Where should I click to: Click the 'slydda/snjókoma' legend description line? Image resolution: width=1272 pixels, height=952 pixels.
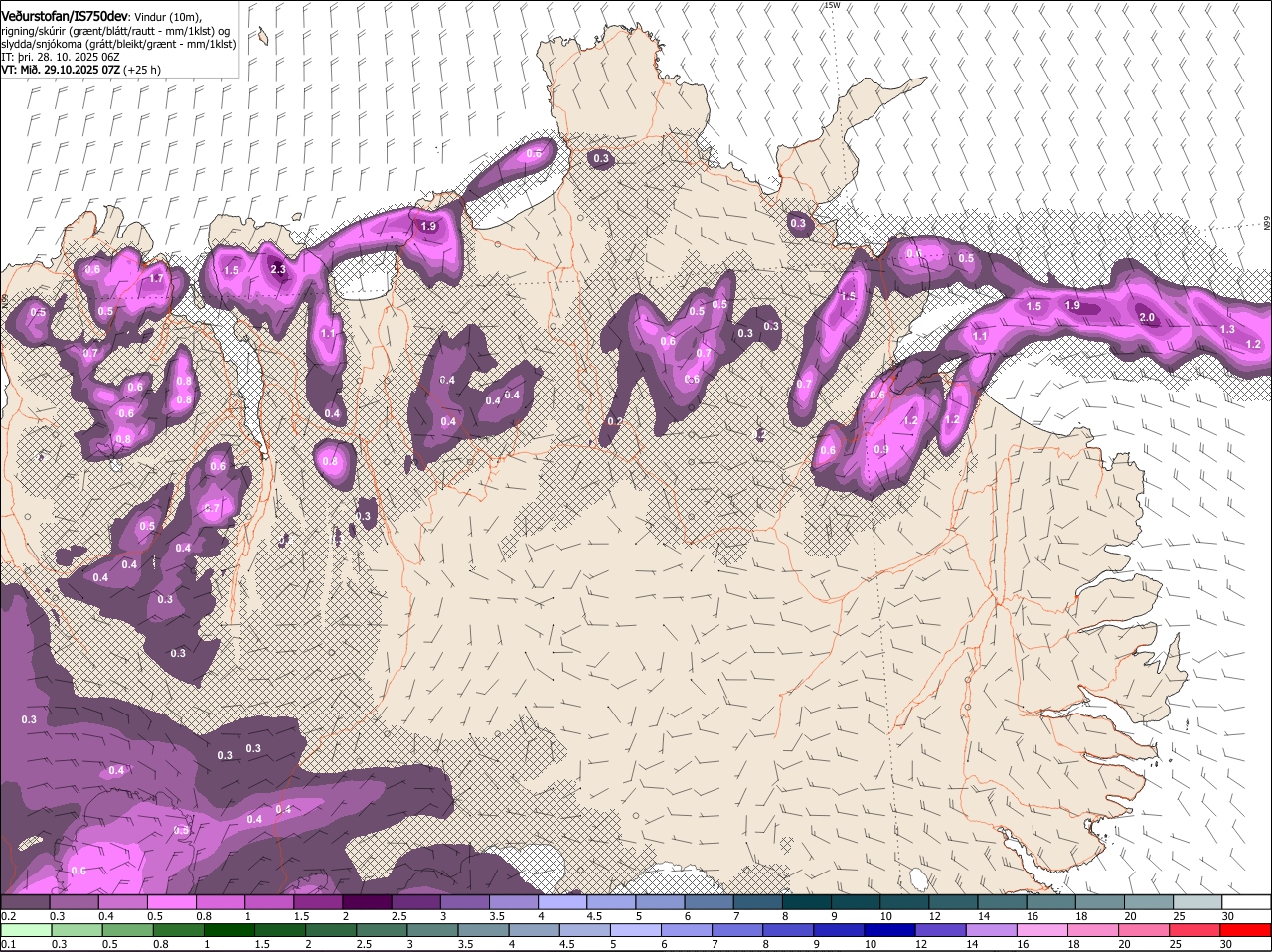pos(117,44)
